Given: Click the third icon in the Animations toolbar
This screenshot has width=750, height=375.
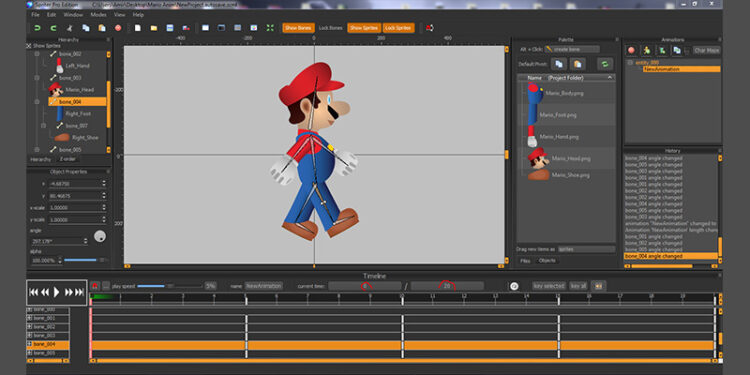Looking at the screenshot, I should (x=662, y=50).
